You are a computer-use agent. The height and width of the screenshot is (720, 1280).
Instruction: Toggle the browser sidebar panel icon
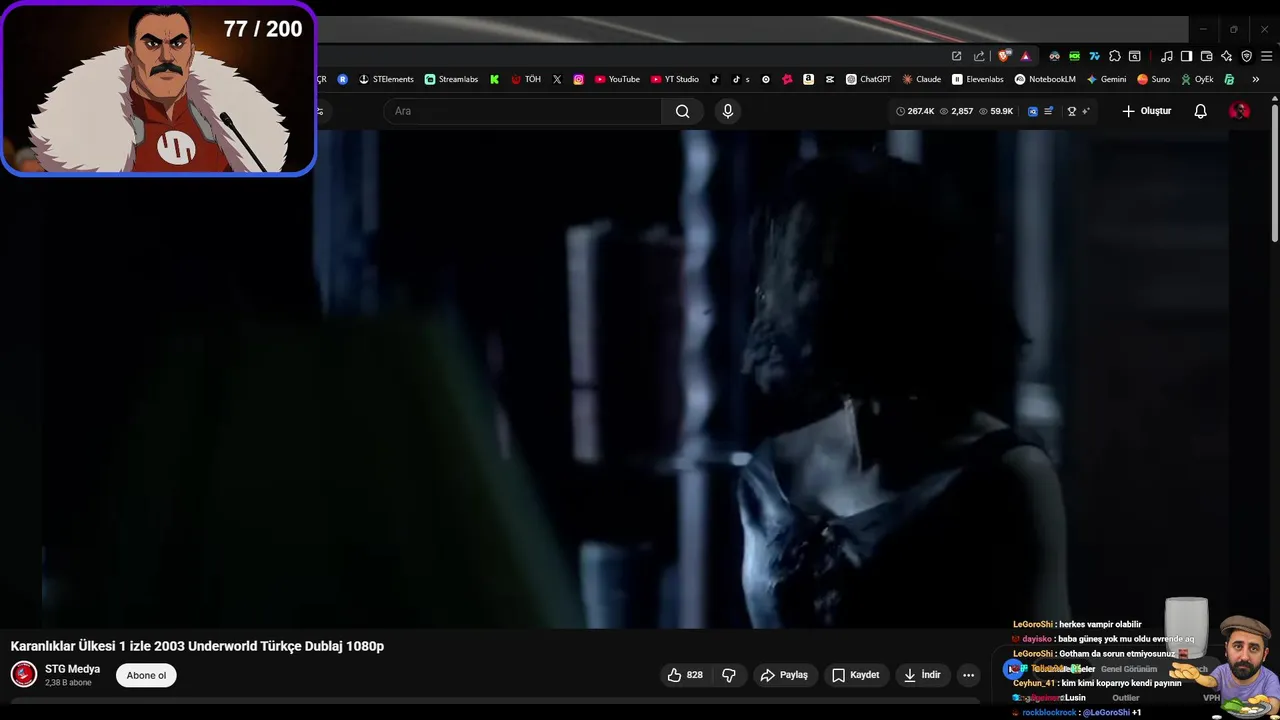pyautogui.click(x=1186, y=56)
